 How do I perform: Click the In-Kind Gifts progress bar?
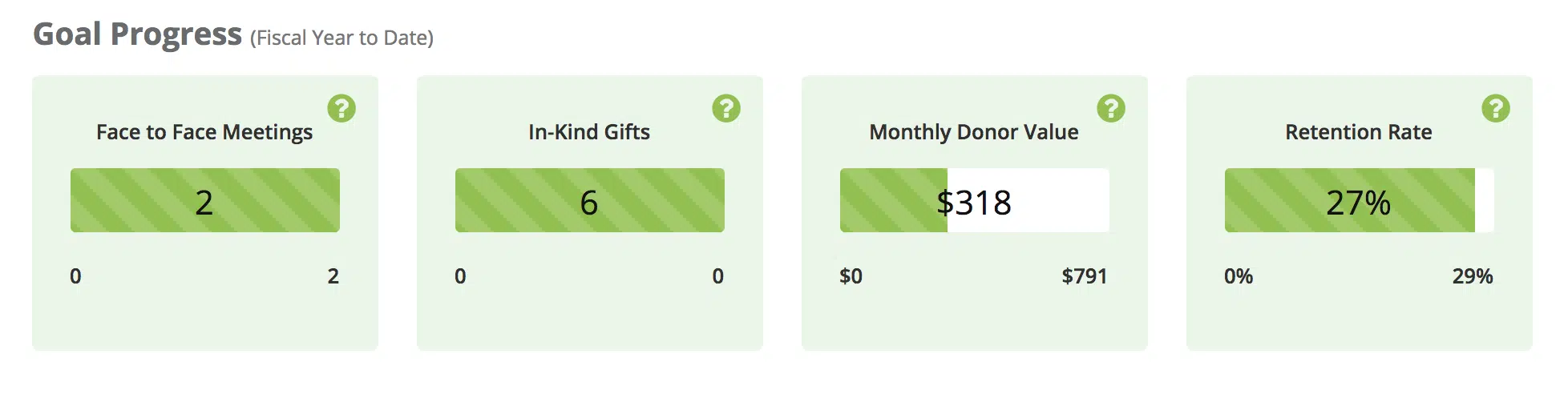click(590, 200)
